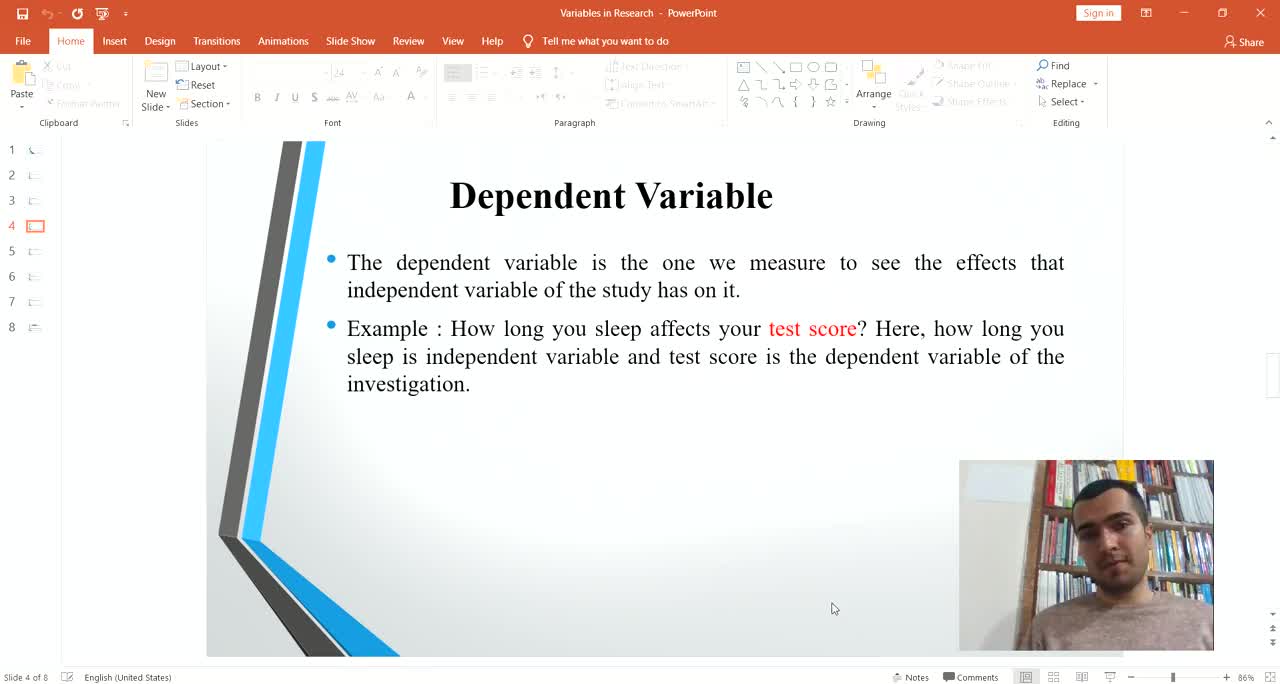This screenshot has width=1280, height=684.
Task: Select the Oval shape in shapes gallery
Action: [813, 67]
